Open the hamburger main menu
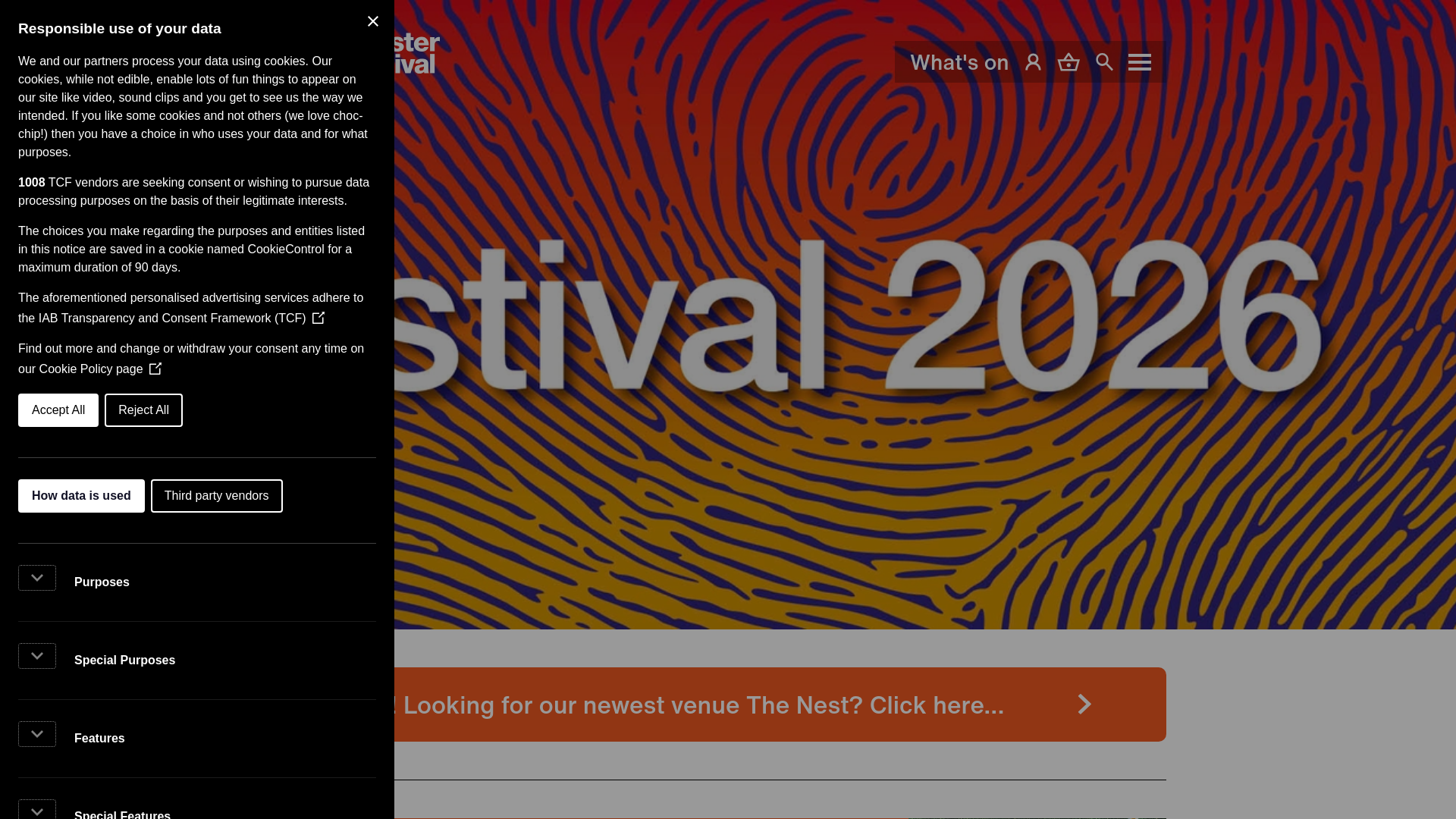This screenshot has height=819, width=1456. [1139, 62]
